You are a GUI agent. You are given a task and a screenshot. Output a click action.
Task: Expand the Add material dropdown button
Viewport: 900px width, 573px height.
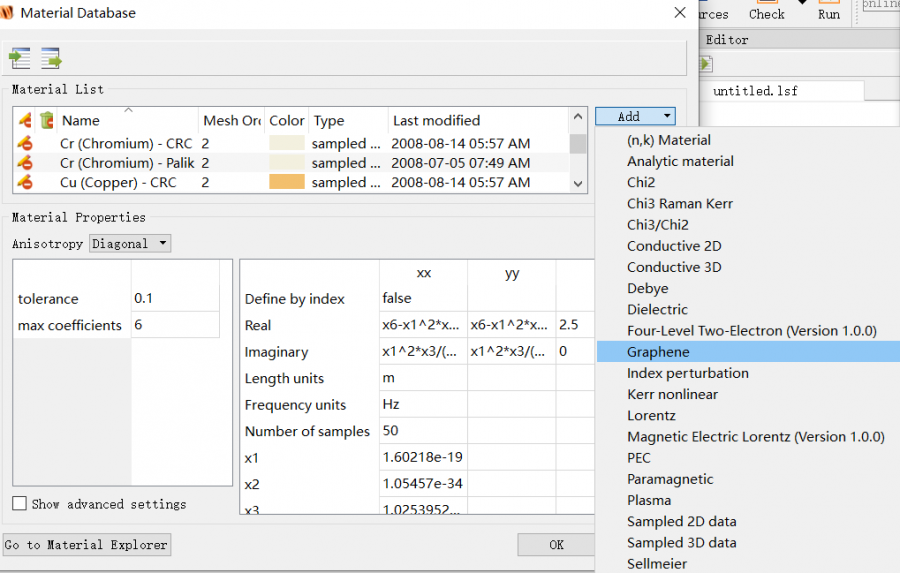click(635, 117)
